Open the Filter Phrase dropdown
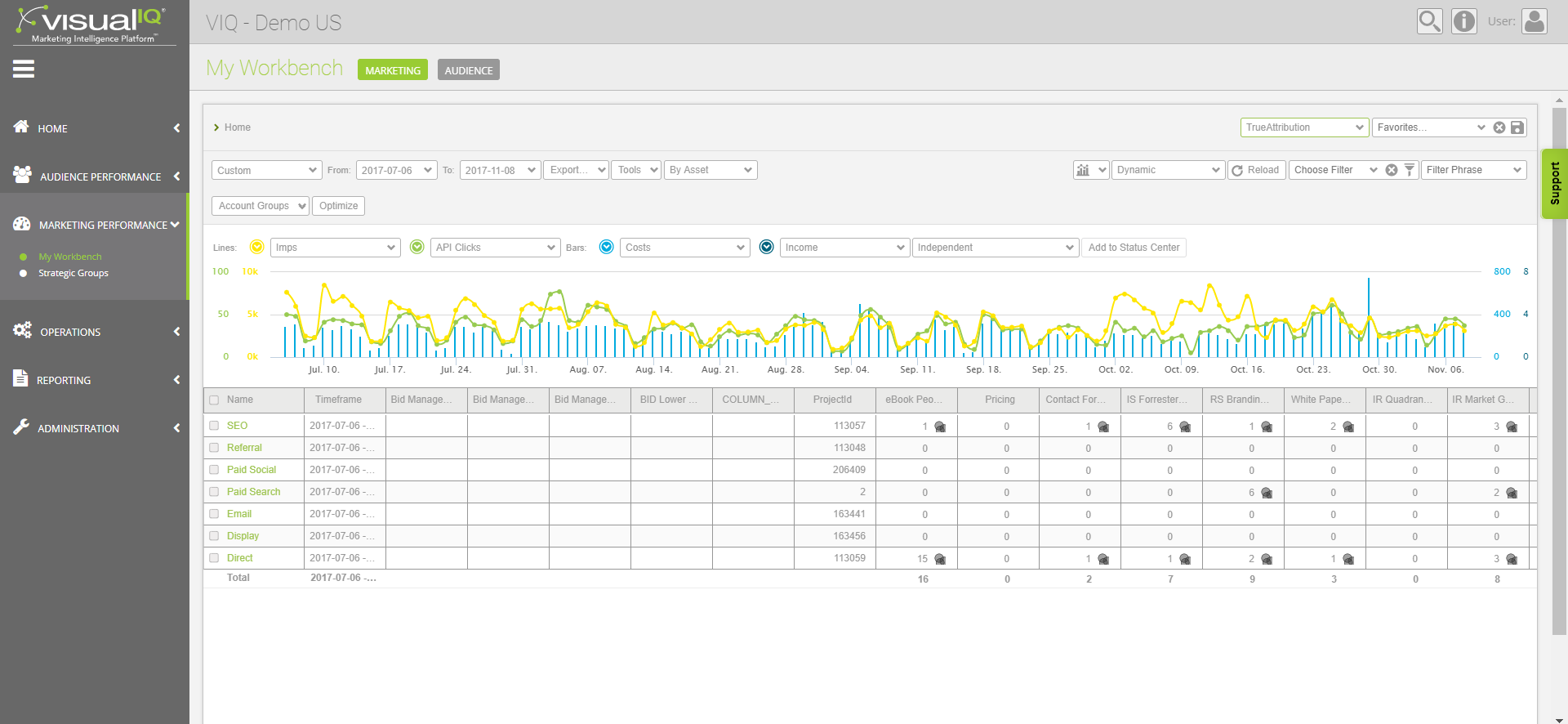This screenshot has height=724, width=1568. tap(1474, 170)
